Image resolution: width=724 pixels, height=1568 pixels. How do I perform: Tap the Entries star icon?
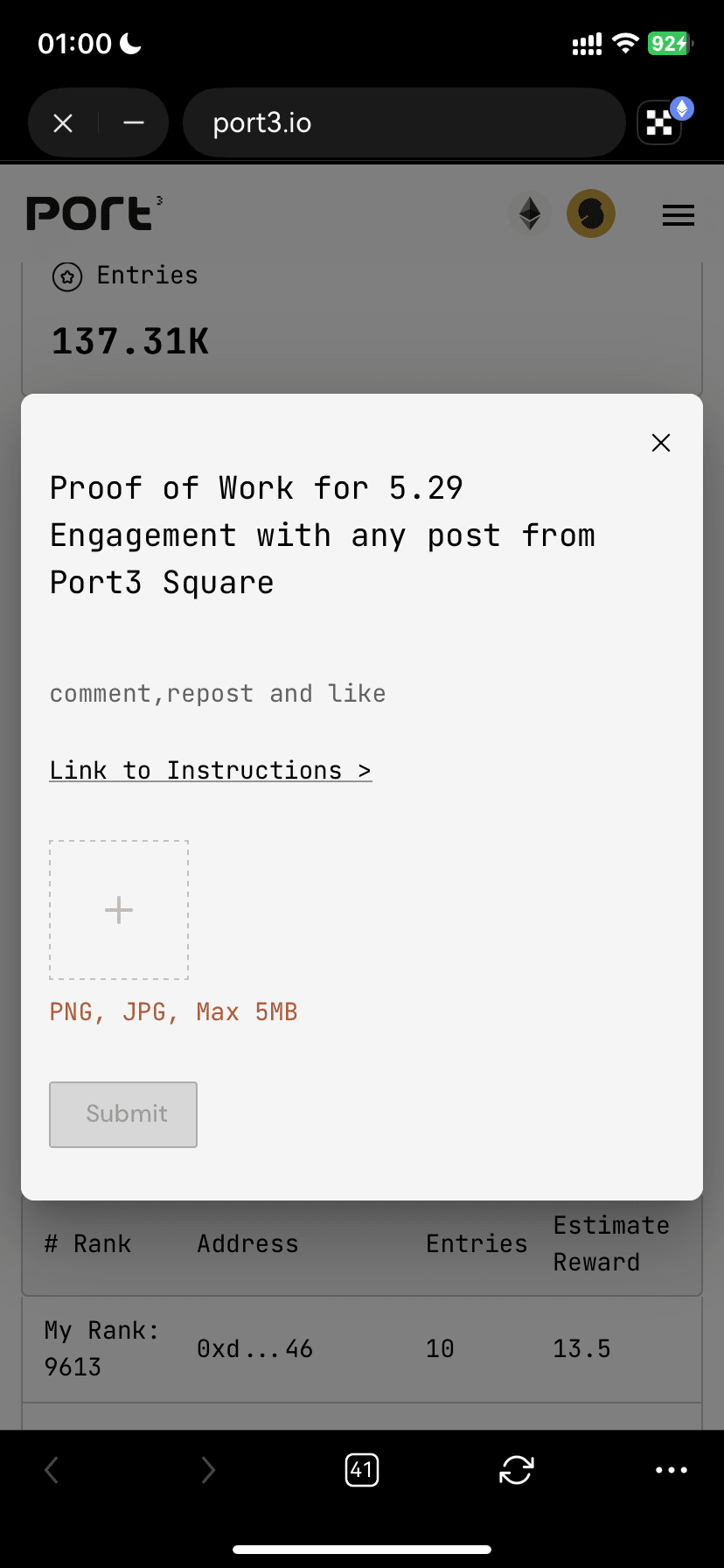point(67,276)
